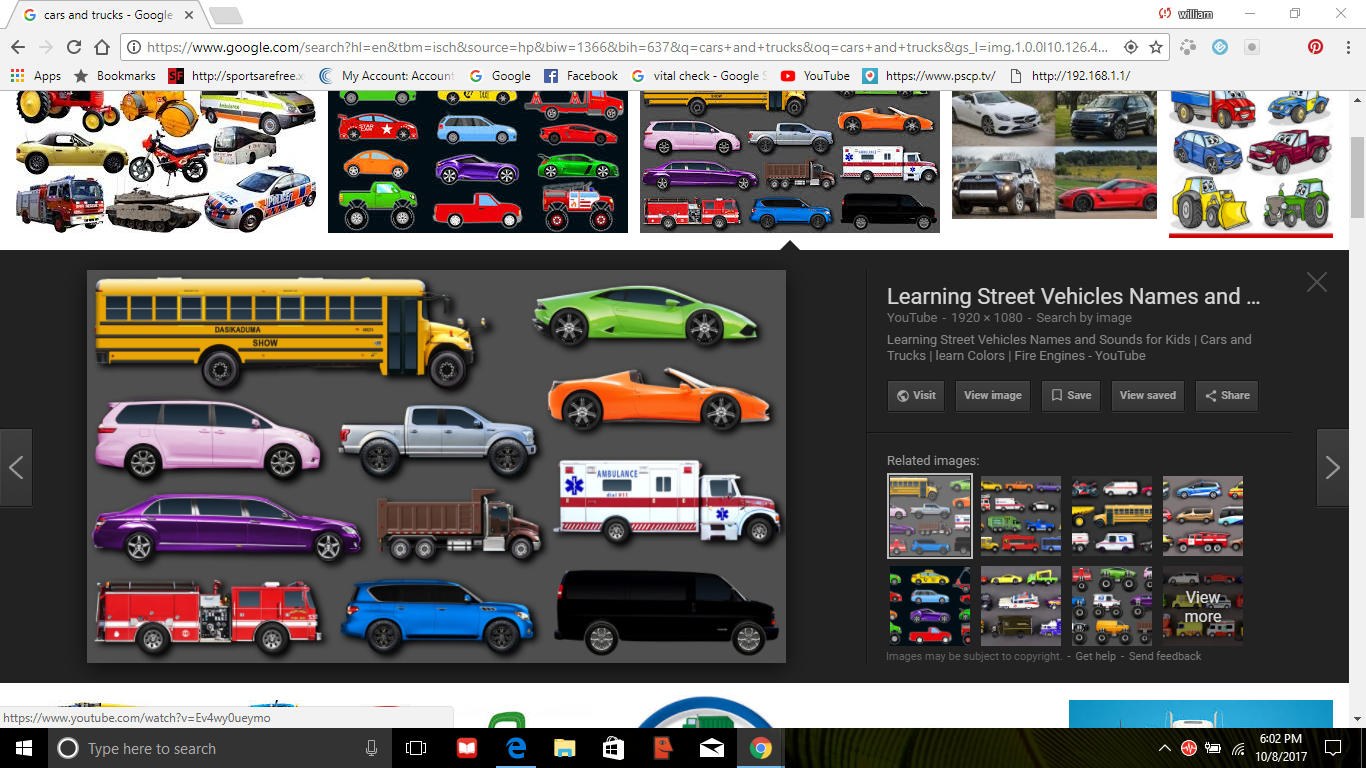Click the View image button

point(993,395)
